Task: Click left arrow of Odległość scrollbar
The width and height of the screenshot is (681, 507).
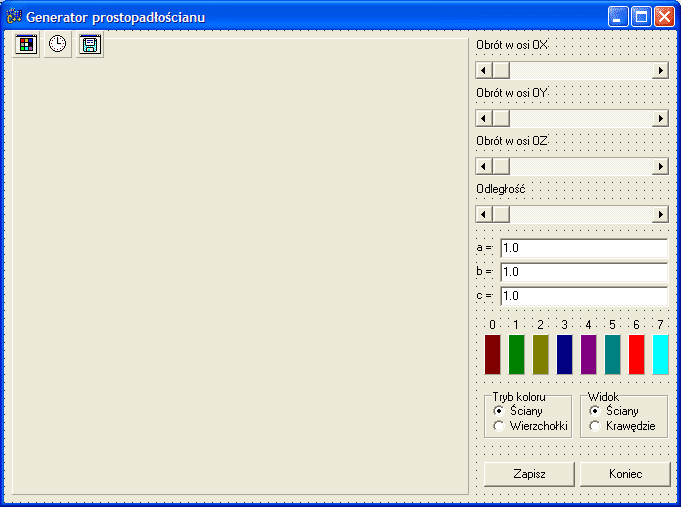Action: coord(484,214)
